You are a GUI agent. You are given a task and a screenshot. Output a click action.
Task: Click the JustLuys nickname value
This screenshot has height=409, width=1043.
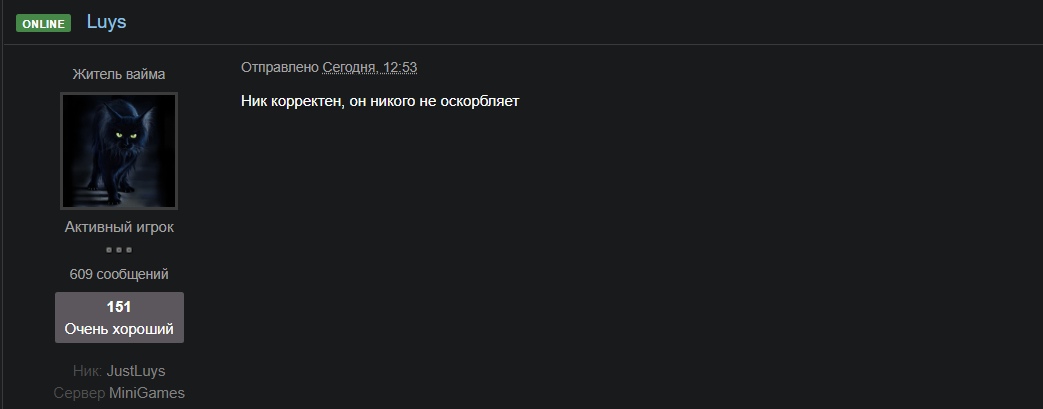[x=136, y=371]
